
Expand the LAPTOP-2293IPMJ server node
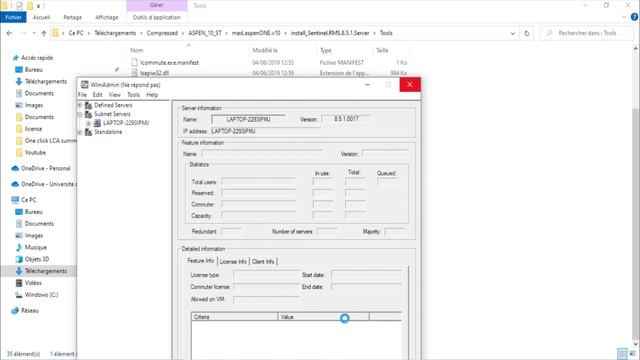click(89, 123)
